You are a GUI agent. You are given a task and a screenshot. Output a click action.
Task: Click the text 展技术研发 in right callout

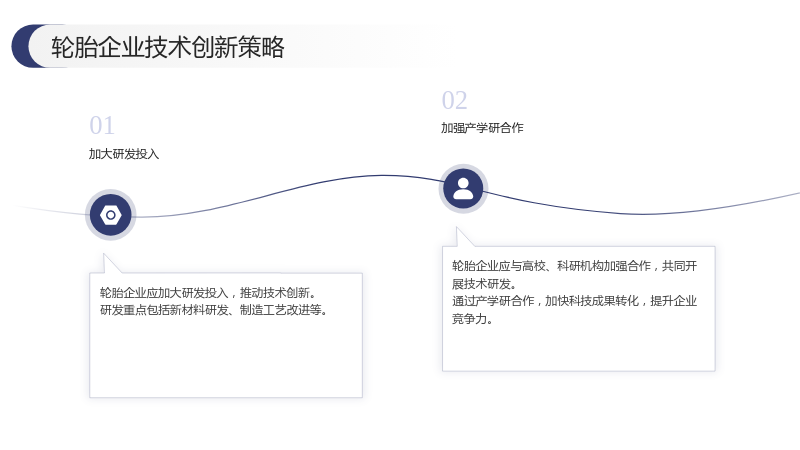click(481, 284)
